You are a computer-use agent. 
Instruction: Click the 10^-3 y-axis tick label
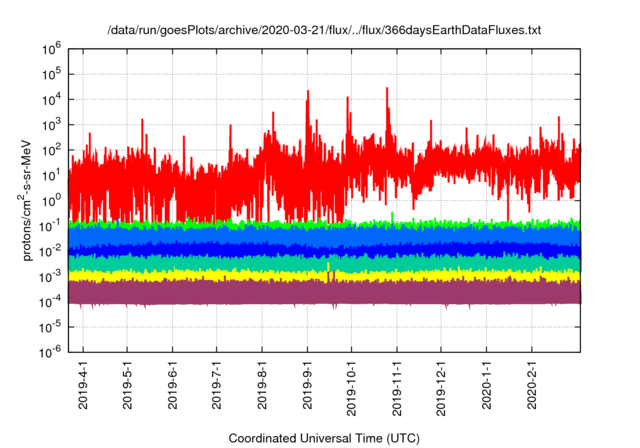(50, 276)
